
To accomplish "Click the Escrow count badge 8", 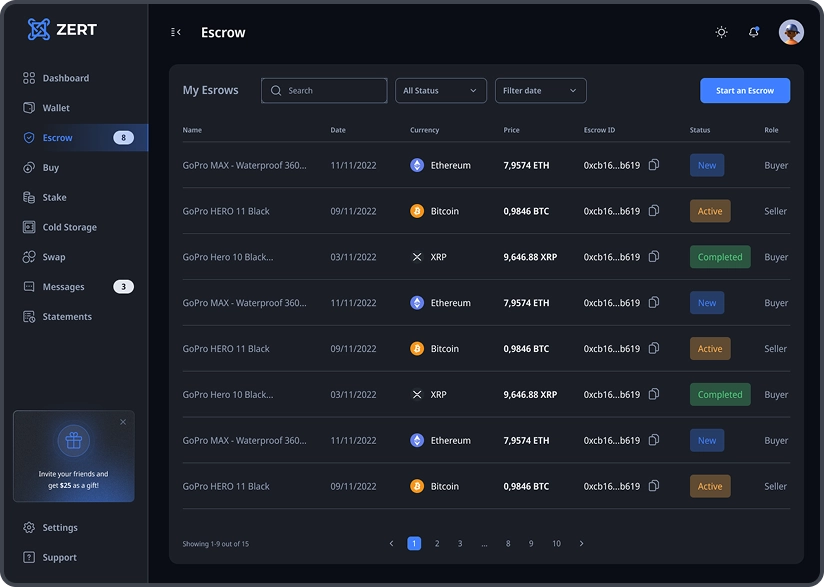I will tap(123, 138).
